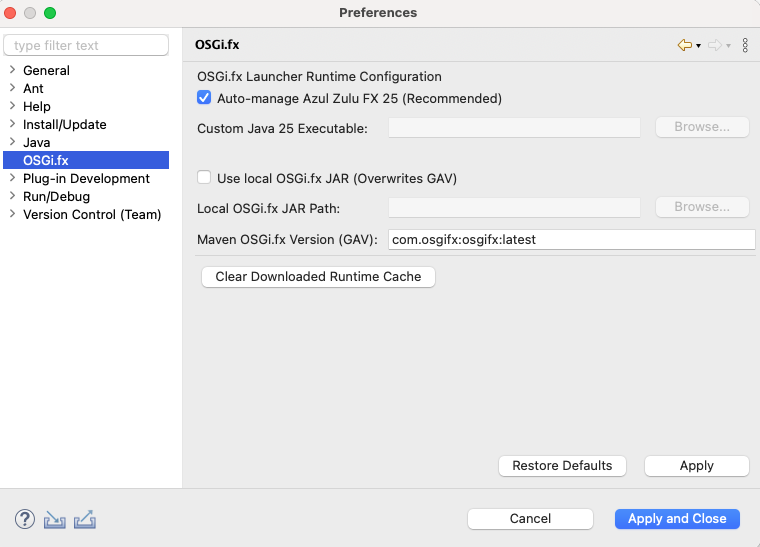Select Plug-in Development preference page
This screenshot has width=760, height=547.
click(x=86, y=178)
